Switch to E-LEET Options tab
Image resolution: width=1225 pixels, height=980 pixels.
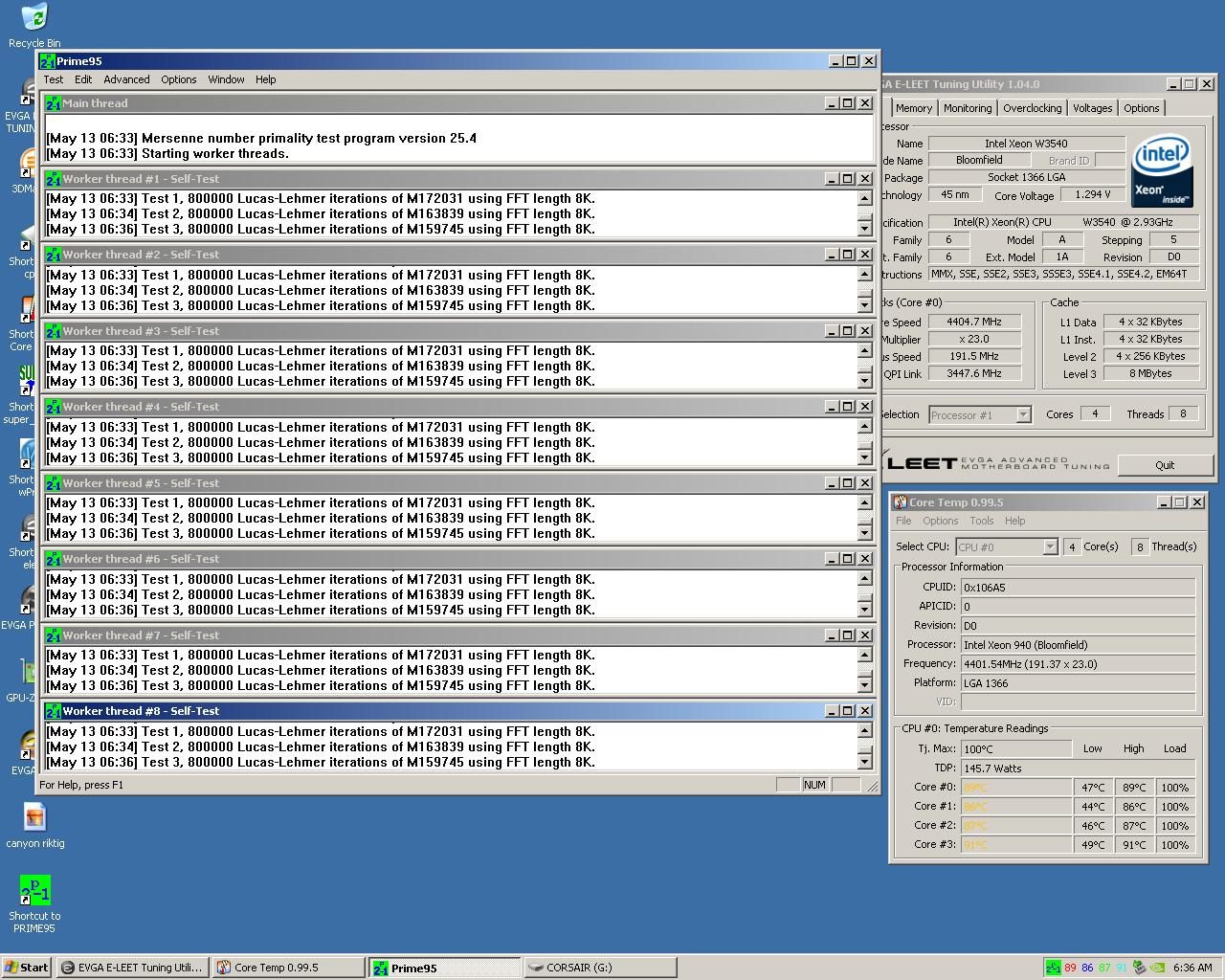pyautogui.click(x=1142, y=108)
